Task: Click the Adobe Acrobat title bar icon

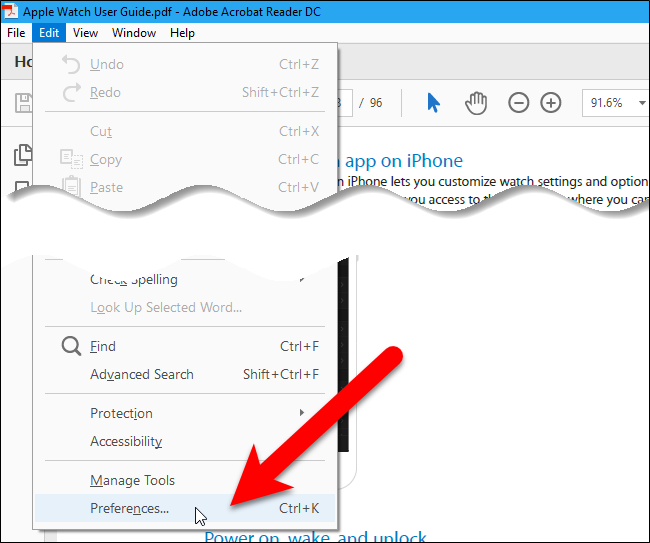Action: 10,11
